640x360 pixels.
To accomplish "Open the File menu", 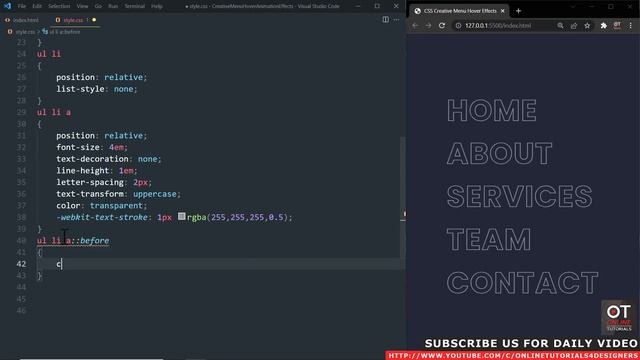I will click(22, 6).
